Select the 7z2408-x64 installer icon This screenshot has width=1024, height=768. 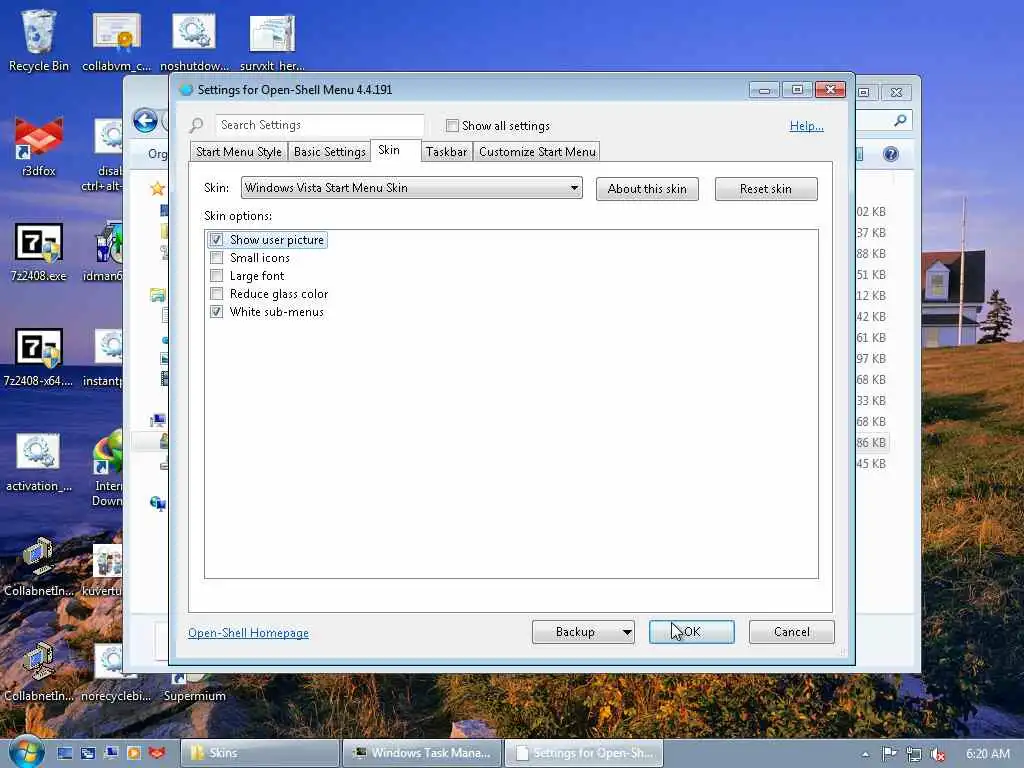39,356
